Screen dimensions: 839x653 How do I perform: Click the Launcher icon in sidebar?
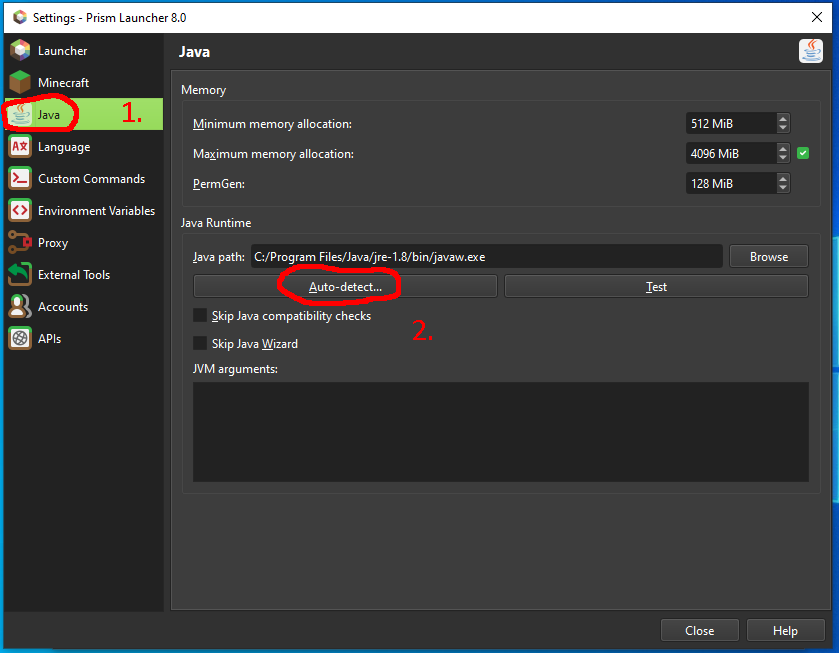point(20,51)
